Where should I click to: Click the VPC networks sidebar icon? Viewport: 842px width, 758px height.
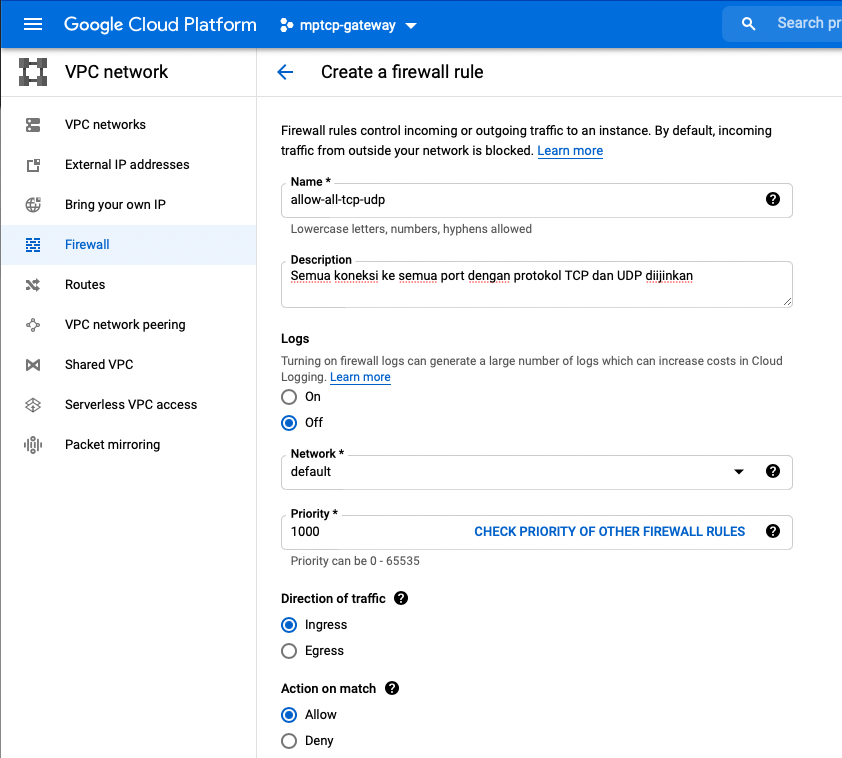pyautogui.click(x=33, y=125)
